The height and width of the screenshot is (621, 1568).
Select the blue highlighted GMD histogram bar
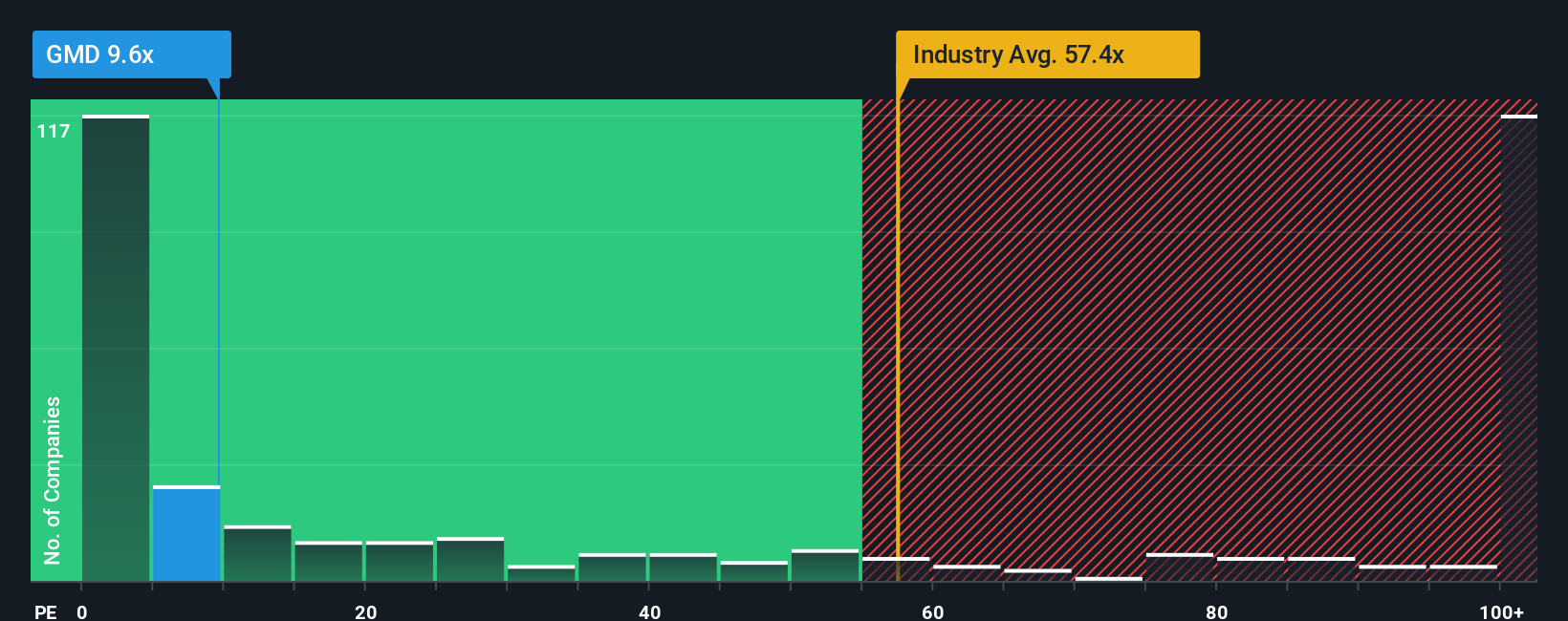coord(186,533)
